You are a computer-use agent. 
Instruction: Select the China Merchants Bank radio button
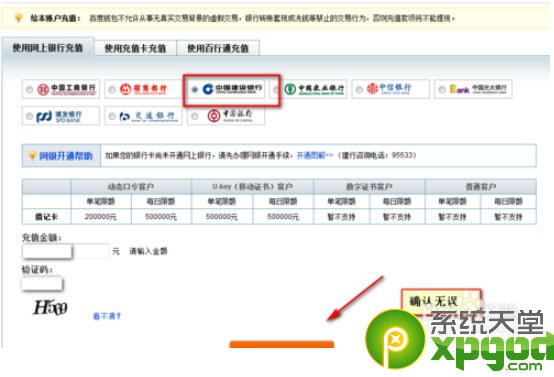click(x=112, y=90)
